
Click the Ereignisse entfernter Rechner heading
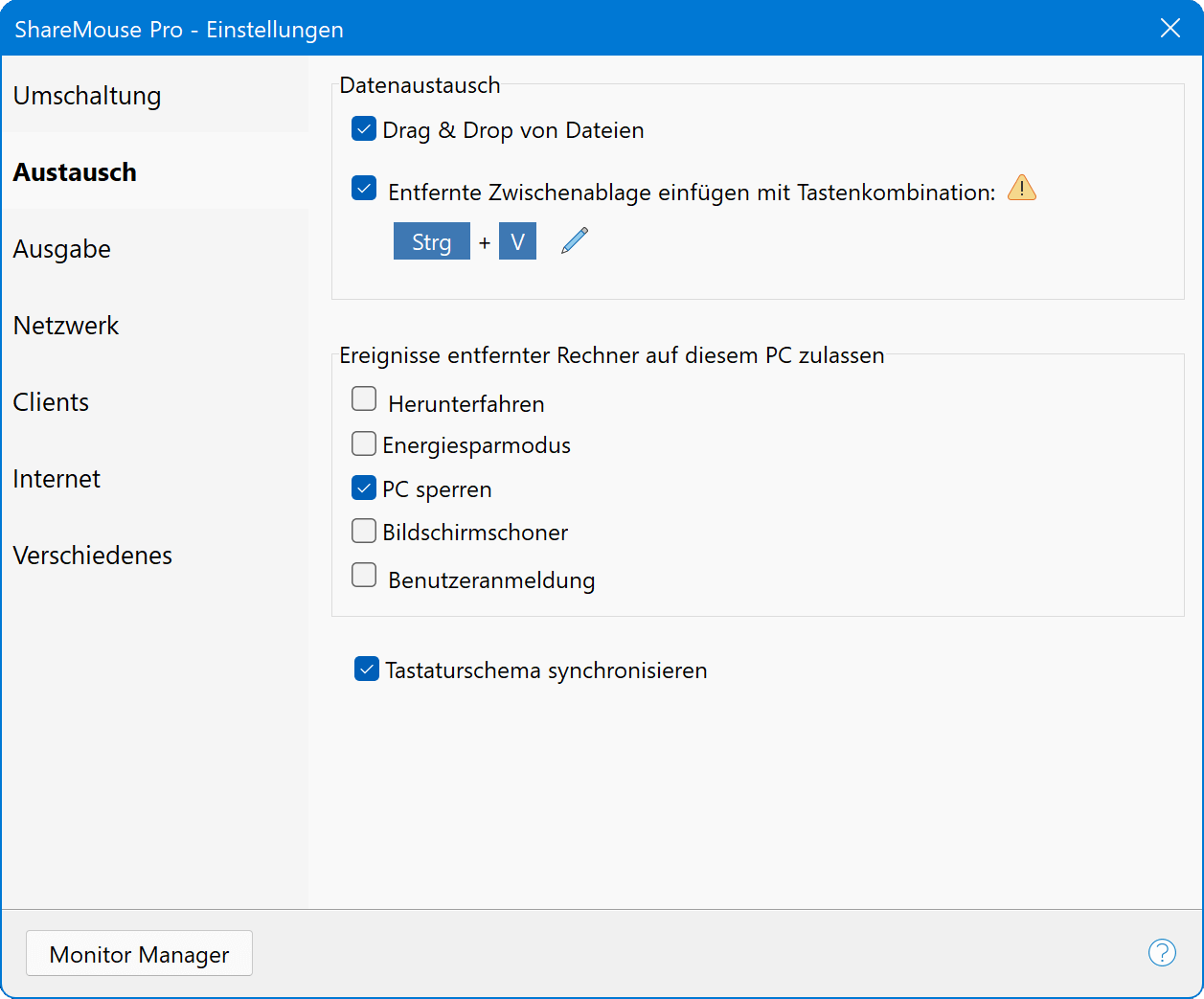click(x=612, y=355)
